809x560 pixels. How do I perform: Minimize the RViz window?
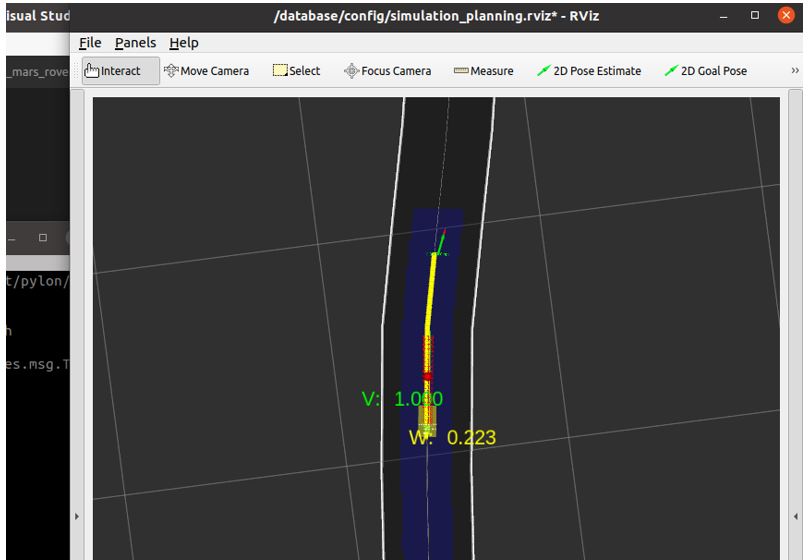(724, 16)
